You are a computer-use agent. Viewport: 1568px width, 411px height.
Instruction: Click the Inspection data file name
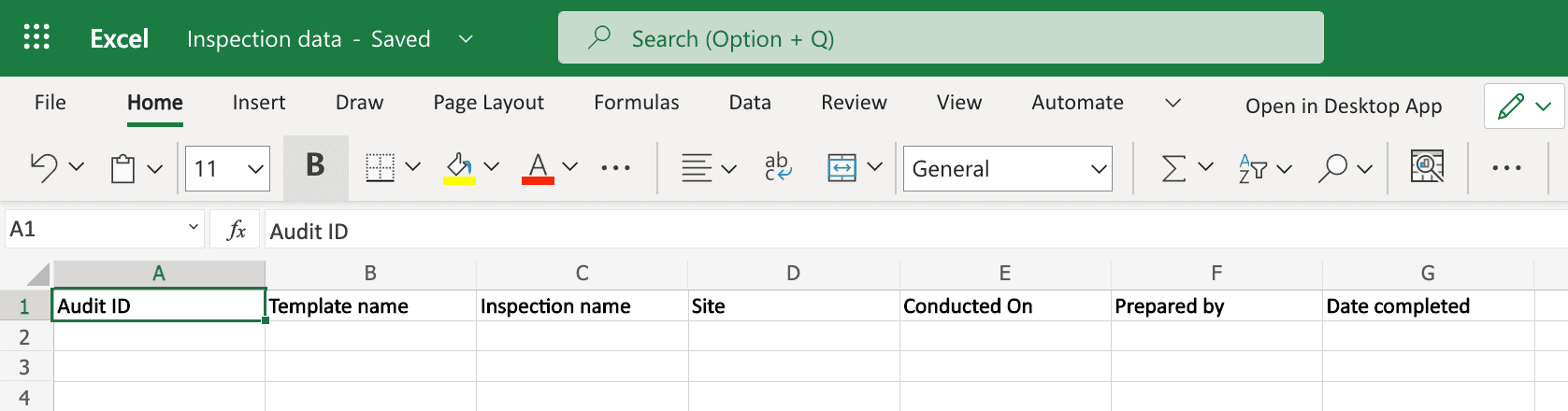point(264,39)
